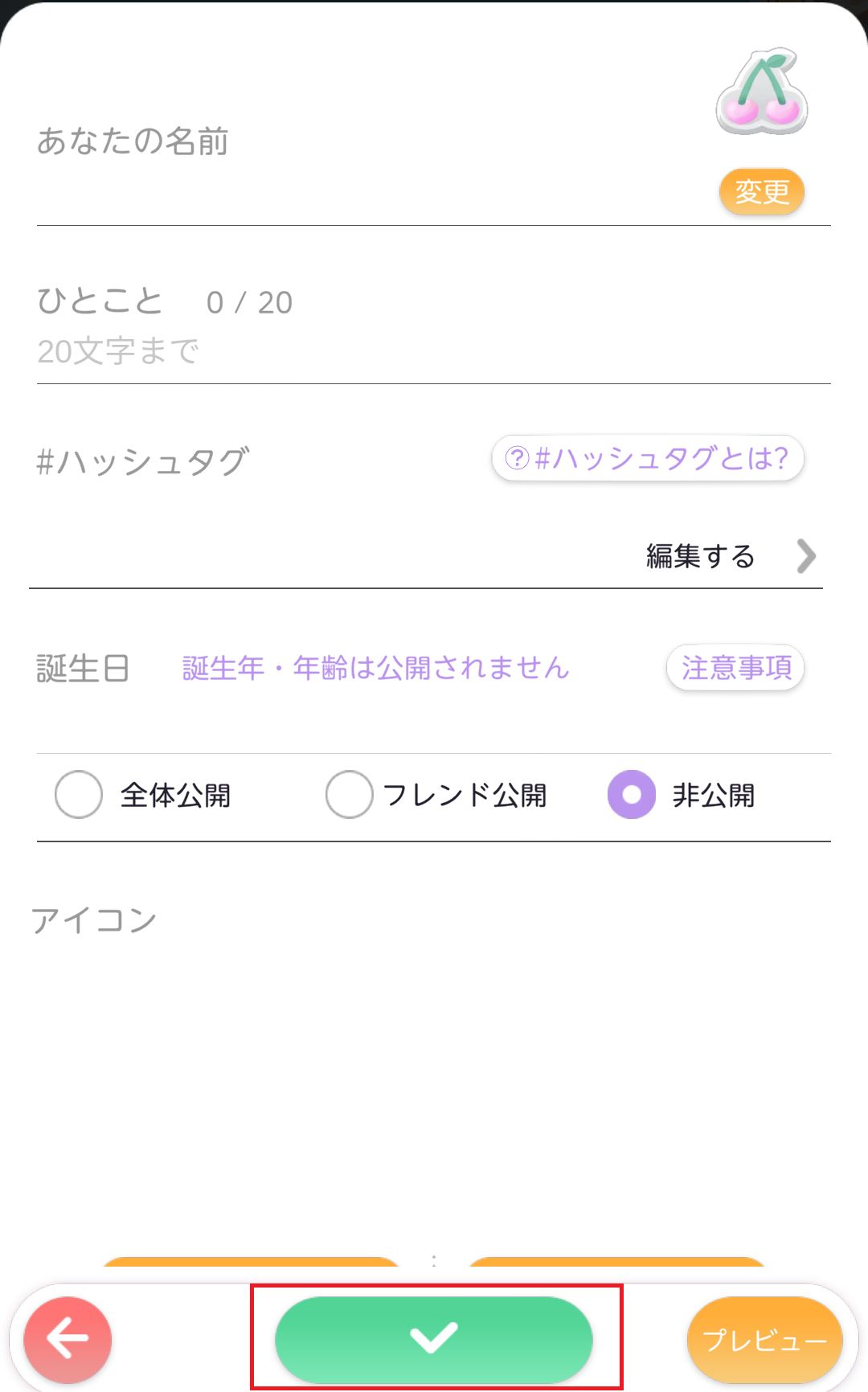Click the アイコン section heading
Image resolution: width=868 pixels, height=1392 pixels.
(94, 920)
